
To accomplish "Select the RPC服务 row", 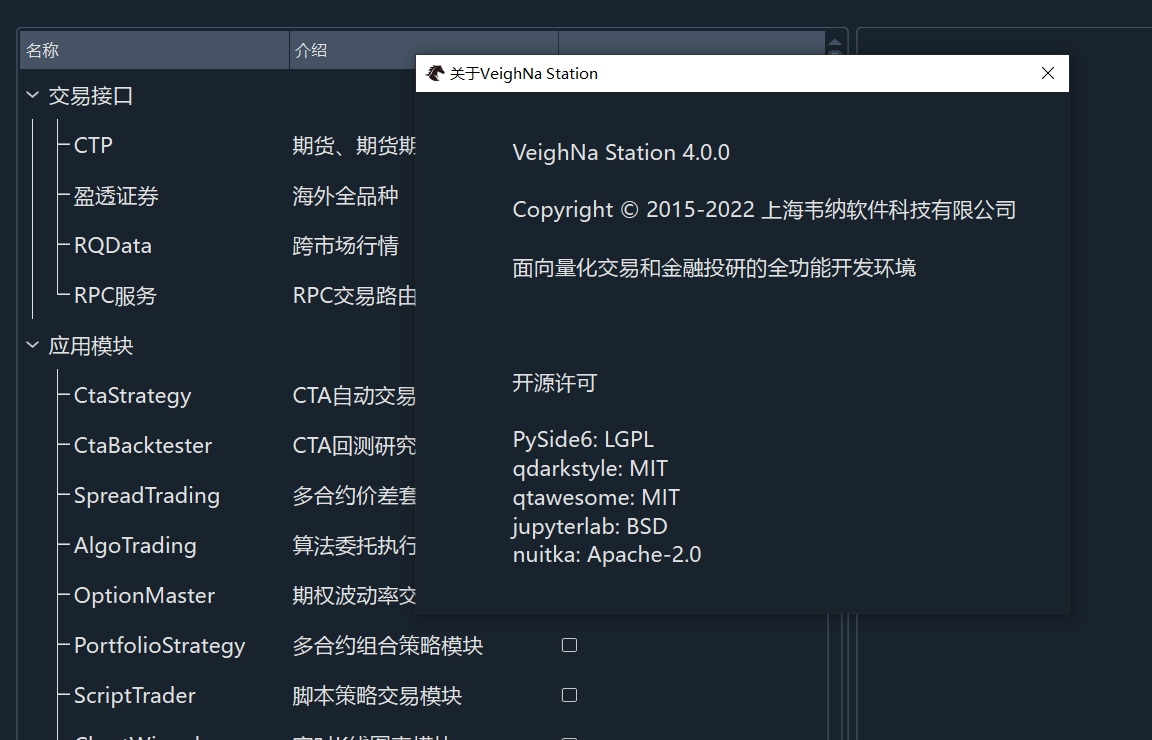I will pos(115,295).
